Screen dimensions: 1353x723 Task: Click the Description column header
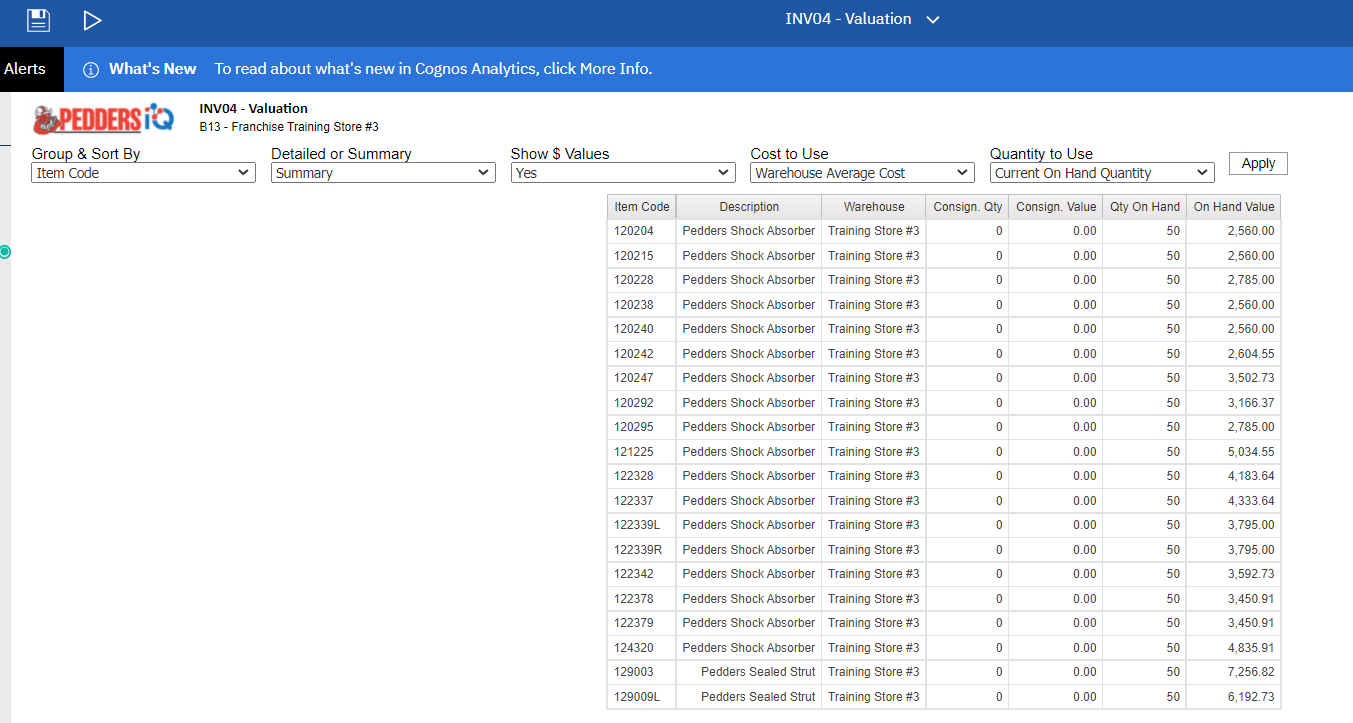click(749, 207)
